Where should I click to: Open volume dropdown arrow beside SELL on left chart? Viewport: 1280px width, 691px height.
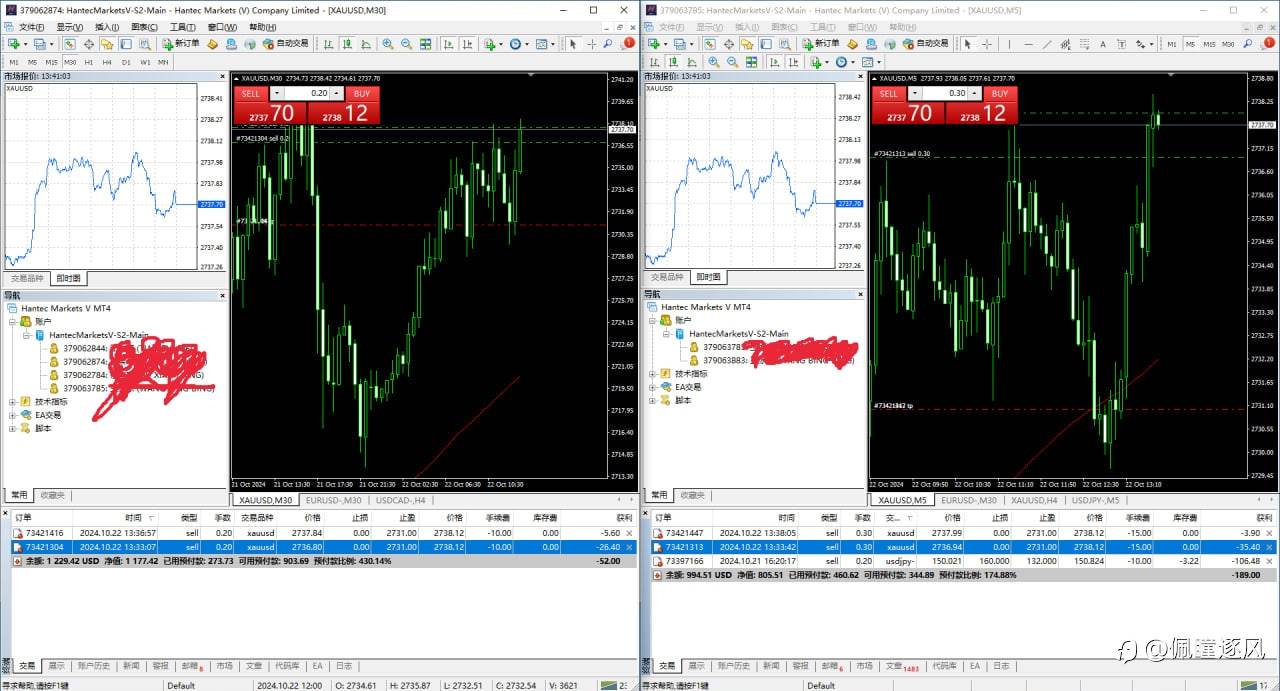coord(276,93)
